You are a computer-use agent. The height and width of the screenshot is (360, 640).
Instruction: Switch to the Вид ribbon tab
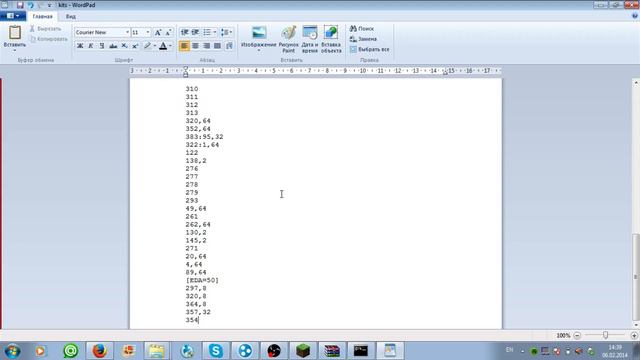[x=71, y=16]
